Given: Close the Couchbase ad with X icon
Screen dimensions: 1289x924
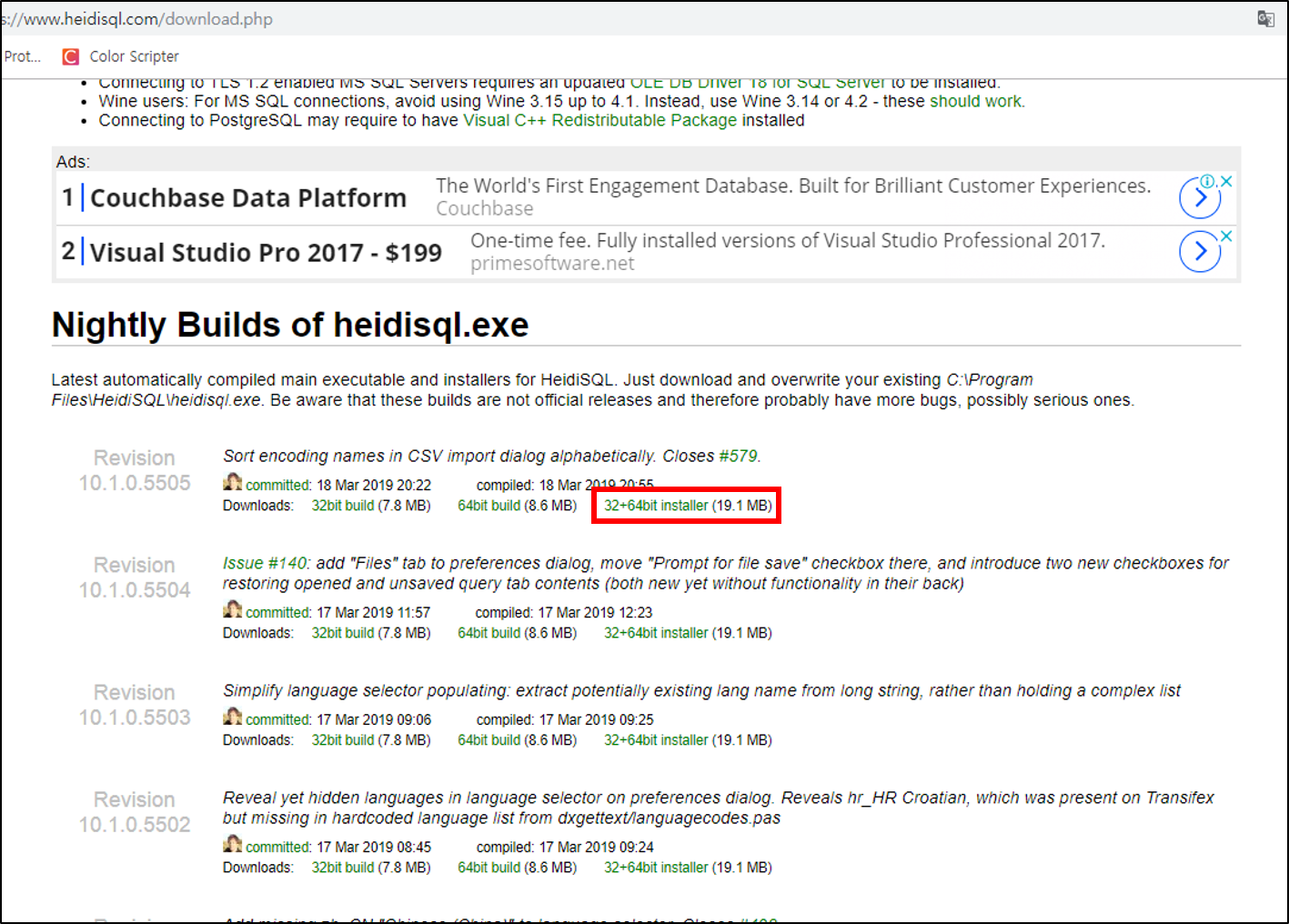Looking at the screenshot, I should (x=1226, y=181).
